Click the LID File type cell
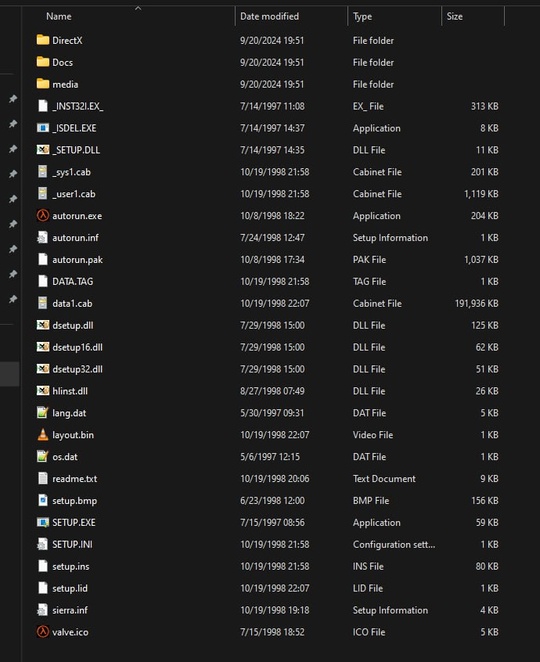 point(368,589)
